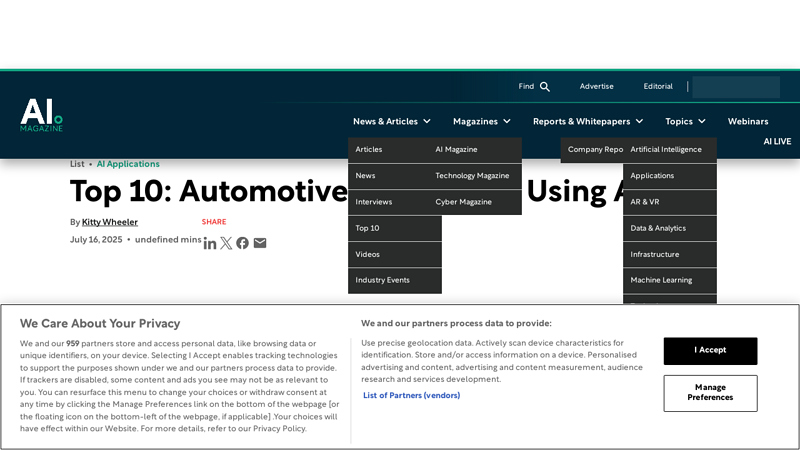This screenshot has height=450, width=800.
Task: Click the Advertise link
Action: pyautogui.click(x=596, y=87)
